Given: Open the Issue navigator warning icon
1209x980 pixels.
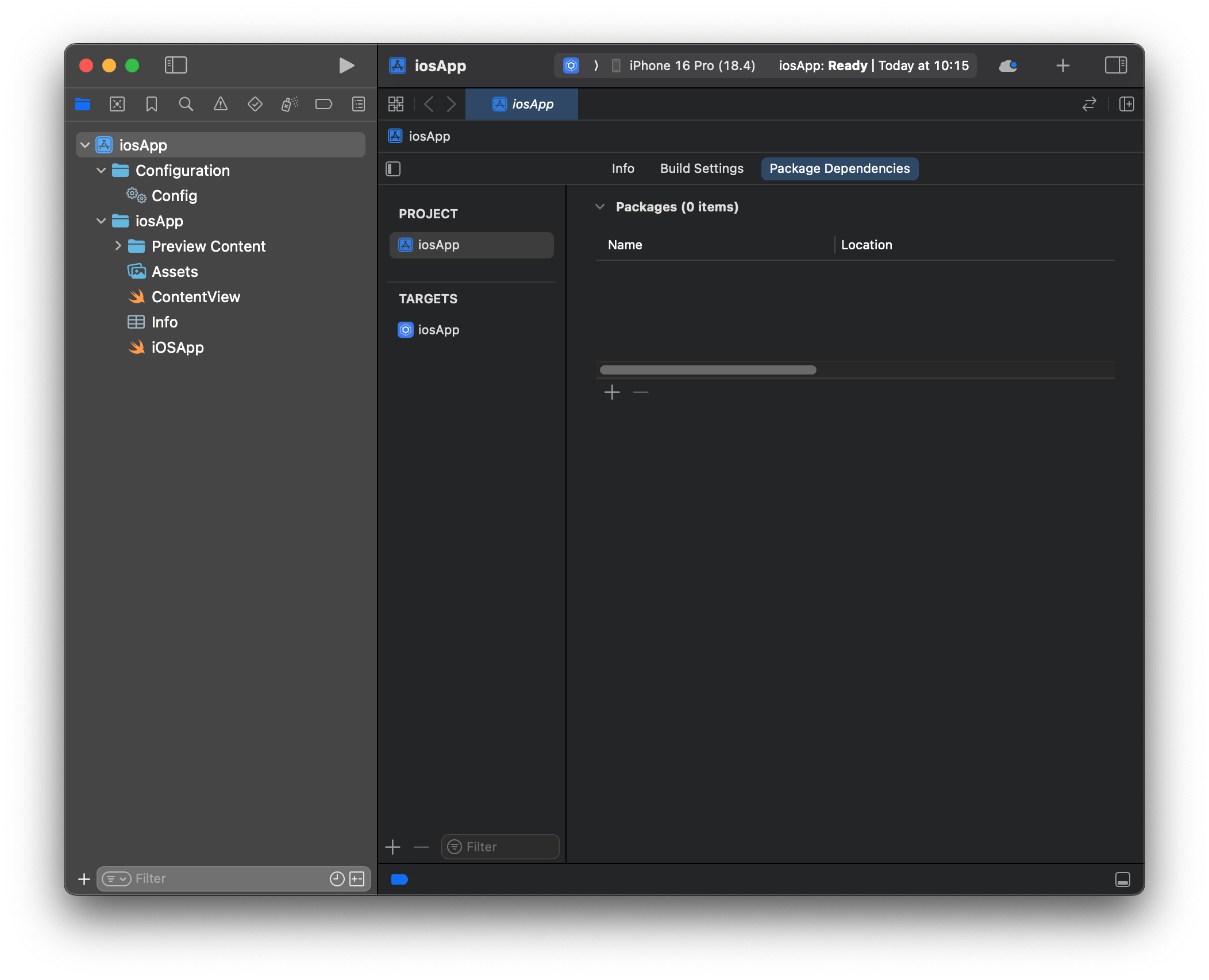Looking at the screenshot, I should [221, 104].
